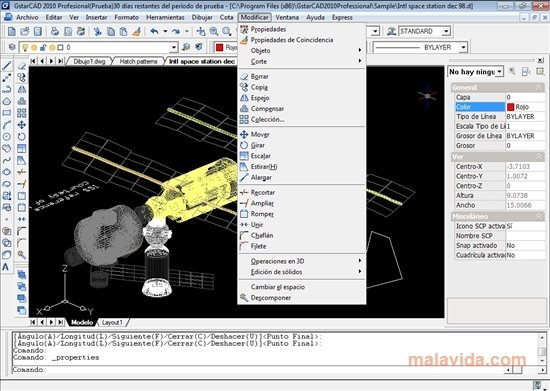This screenshot has height=391, width=550.
Task: Click the Mirror tool in the left modify toolbar
Action: click(22, 89)
